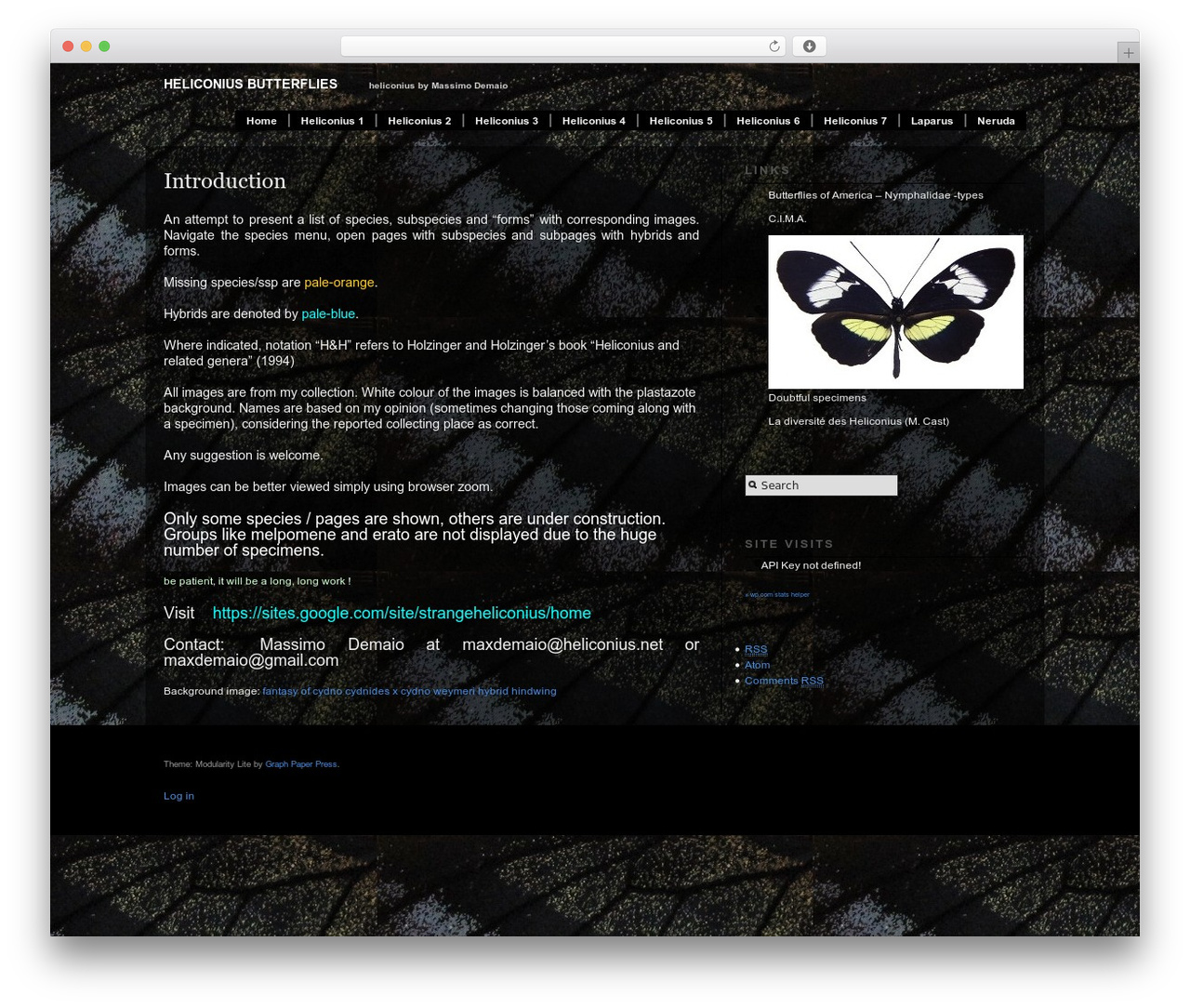Open the Comments RSS link
1190x1008 pixels.
(x=784, y=681)
